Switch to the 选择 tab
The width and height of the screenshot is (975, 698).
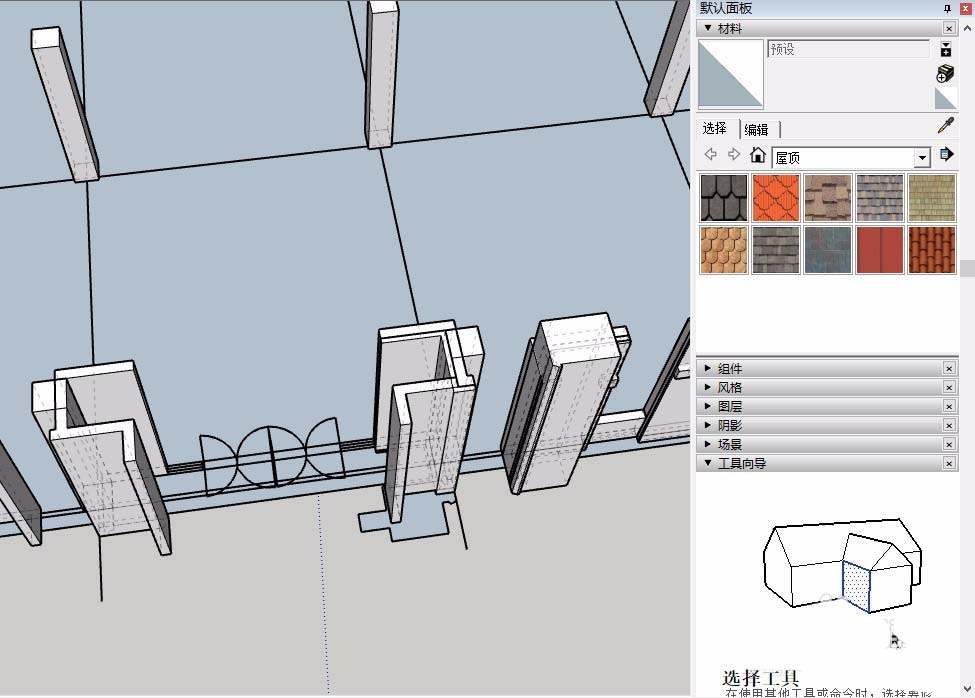tap(715, 129)
